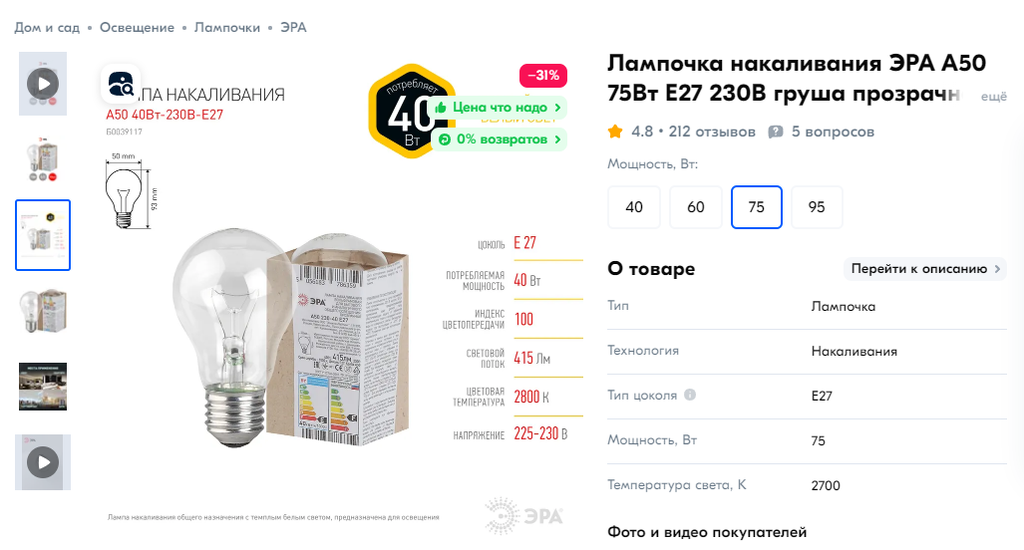1024x550 pixels.
Task: Show the interior application photo thumbnail
Action: [43, 387]
